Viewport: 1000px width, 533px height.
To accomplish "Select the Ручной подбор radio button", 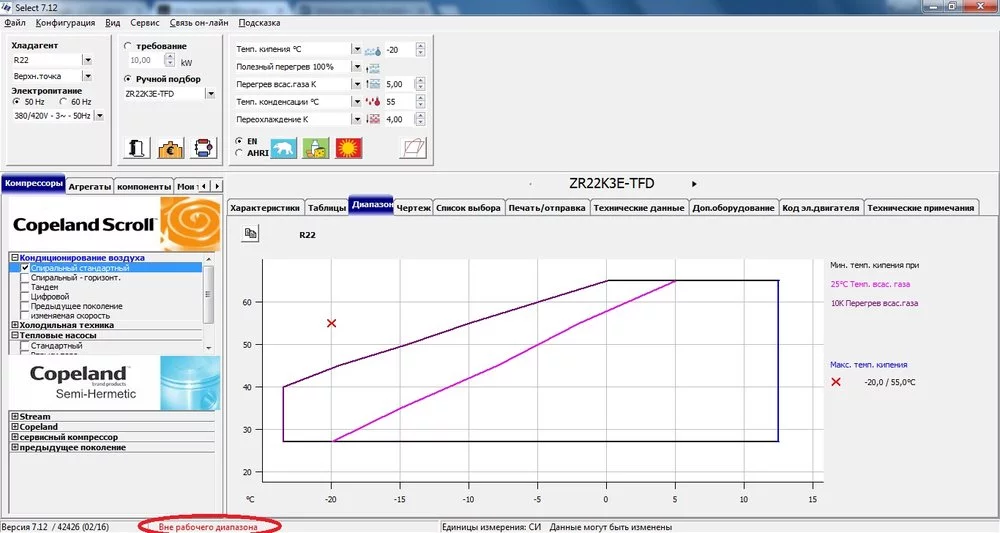I will click(x=128, y=79).
